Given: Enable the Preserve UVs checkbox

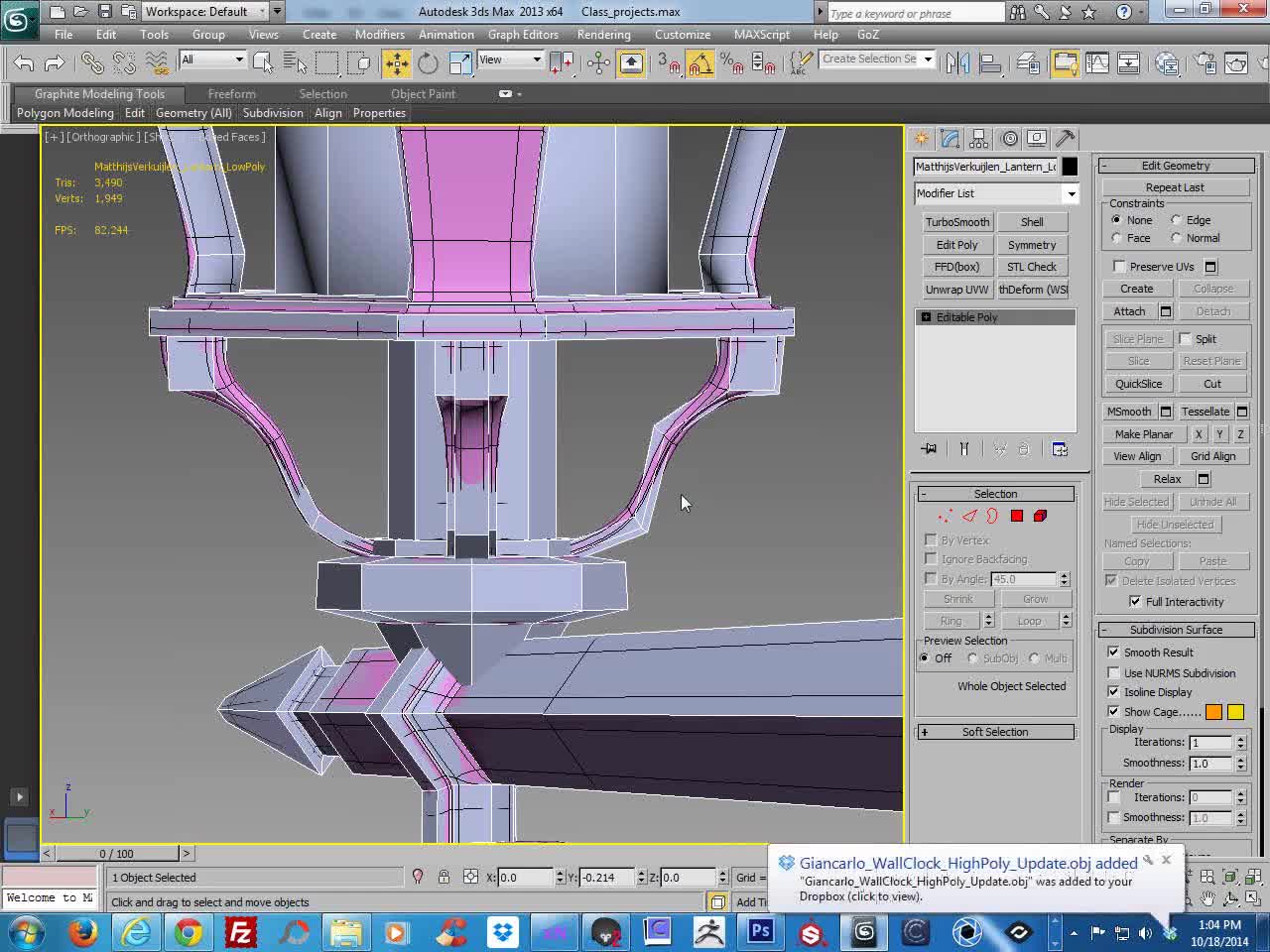Looking at the screenshot, I should (x=1120, y=267).
